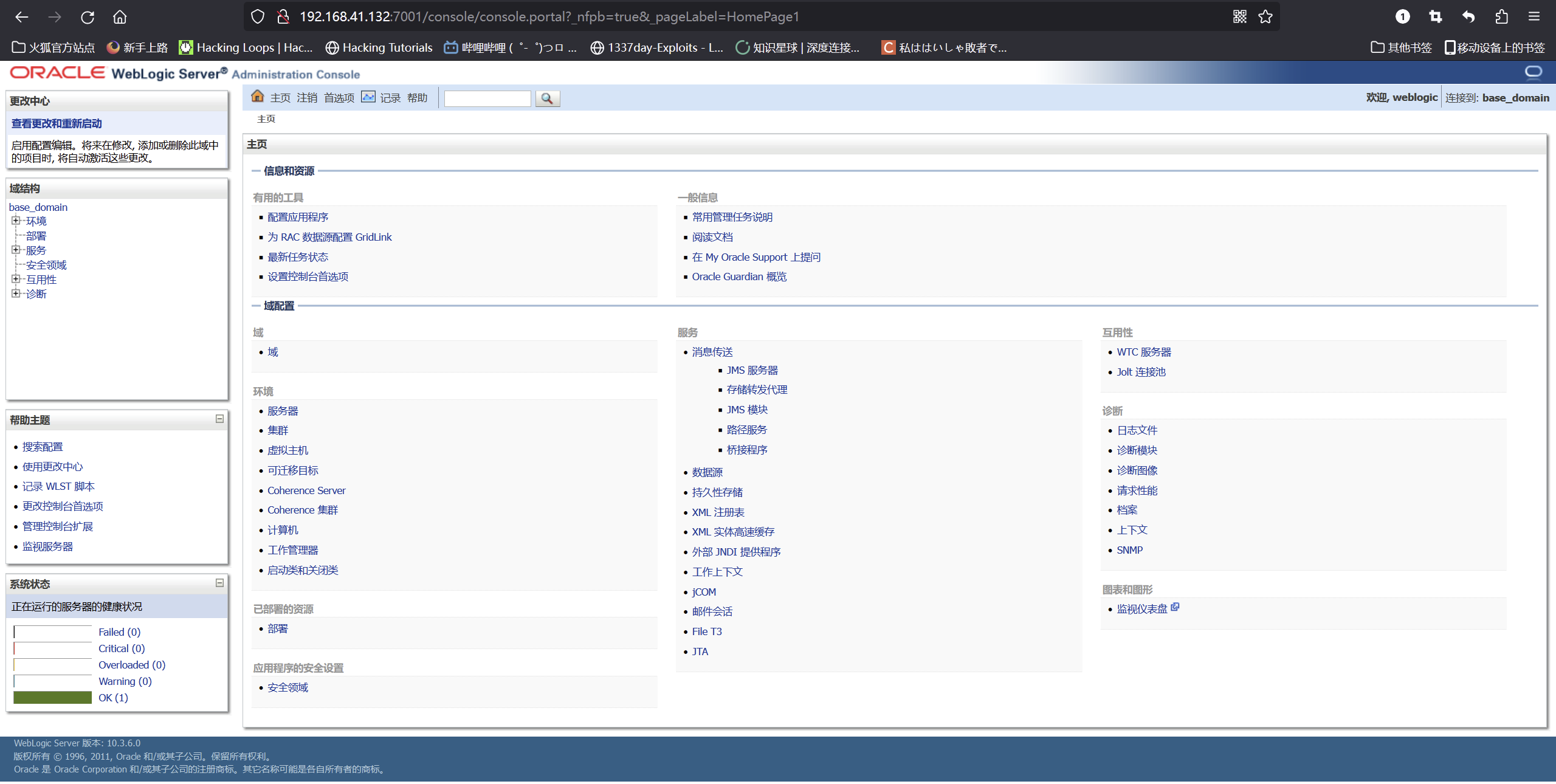Click the WebLogic home icon
This screenshot has width=1556, height=784.
click(x=258, y=97)
